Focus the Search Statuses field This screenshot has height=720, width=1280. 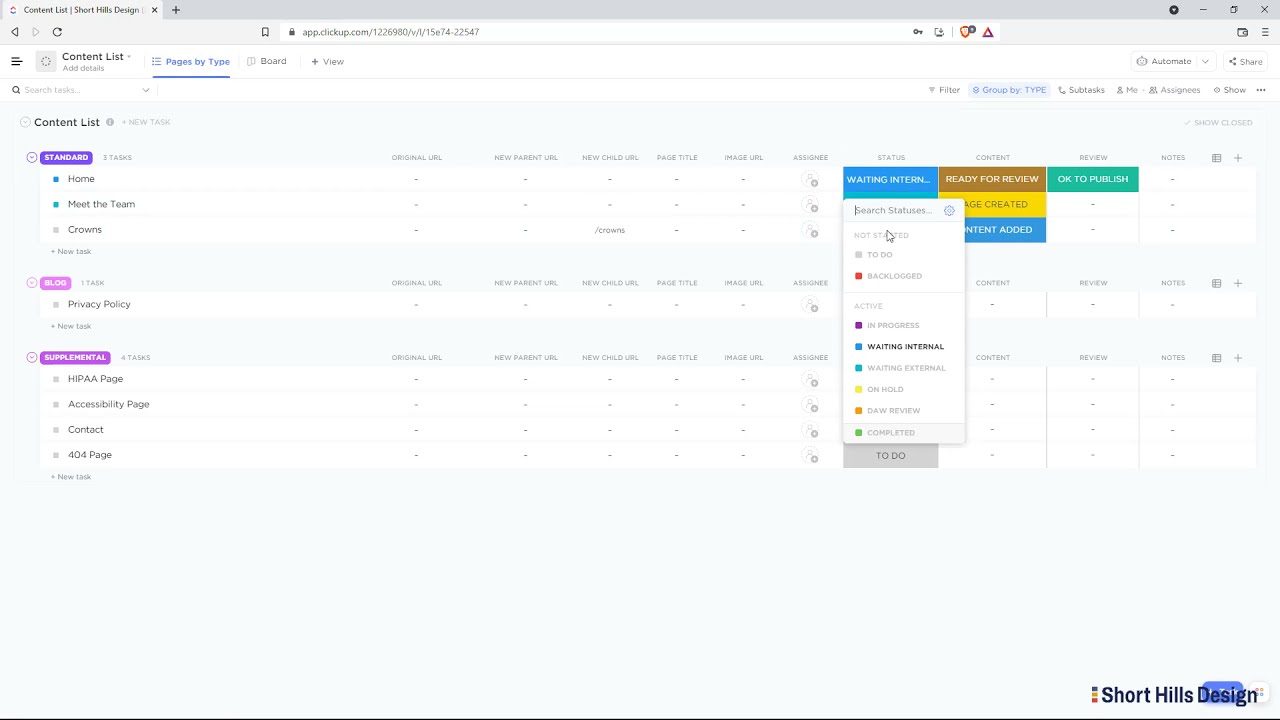(893, 211)
